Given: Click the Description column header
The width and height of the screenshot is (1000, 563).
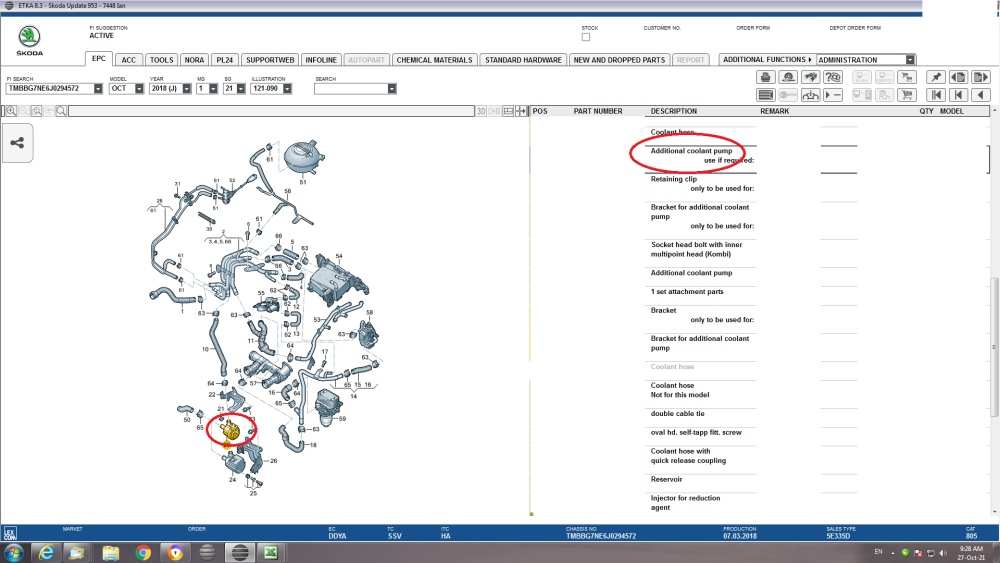Looking at the screenshot, I should point(673,111).
